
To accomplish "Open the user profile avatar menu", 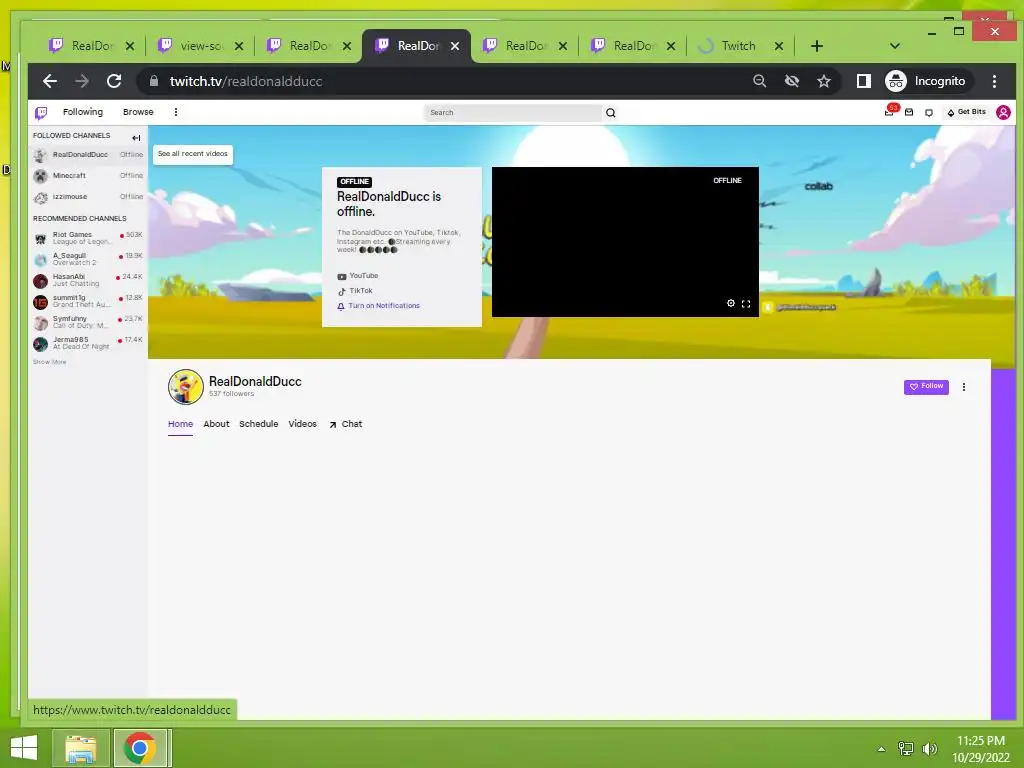I will (x=1003, y=112).
